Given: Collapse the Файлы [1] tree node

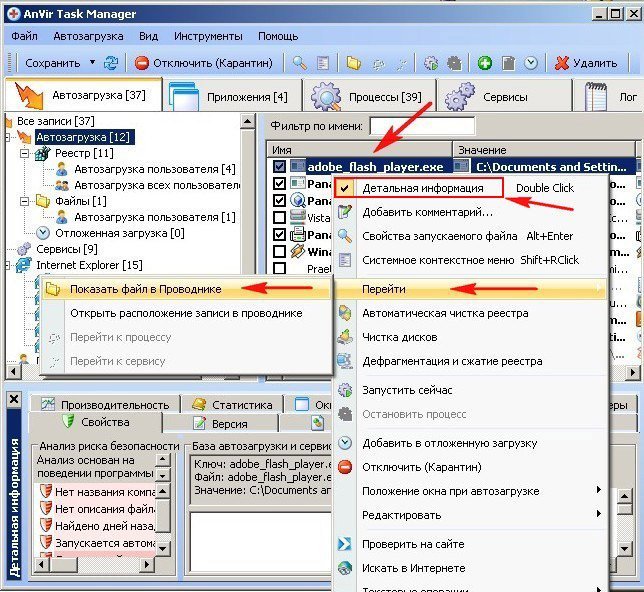Looking at the screenshot, I should point(25,201).
